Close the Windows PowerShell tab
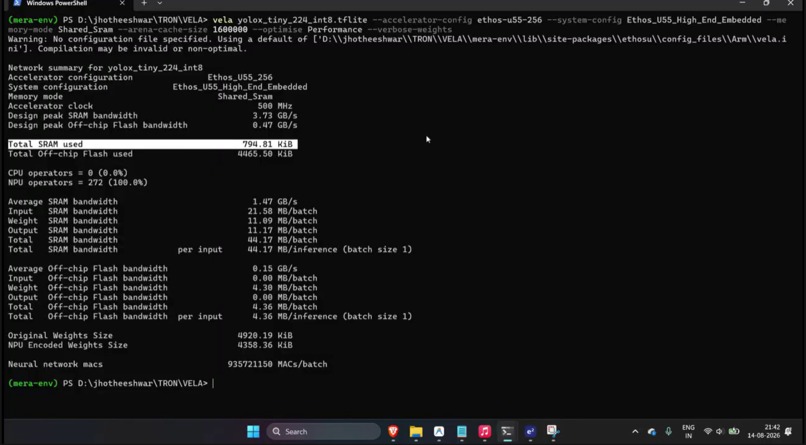 coord(122,3)
